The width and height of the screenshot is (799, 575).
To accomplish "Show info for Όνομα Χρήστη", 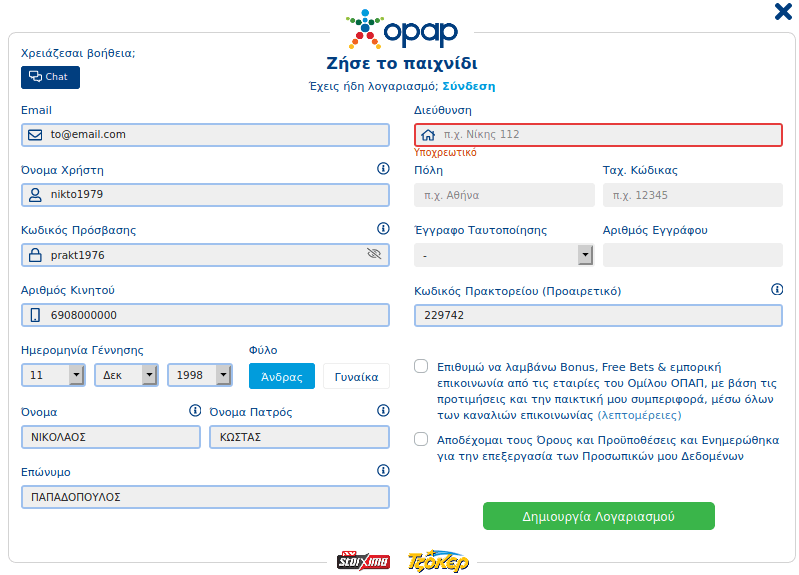I will pyautogui.click(x=383, y=169).
